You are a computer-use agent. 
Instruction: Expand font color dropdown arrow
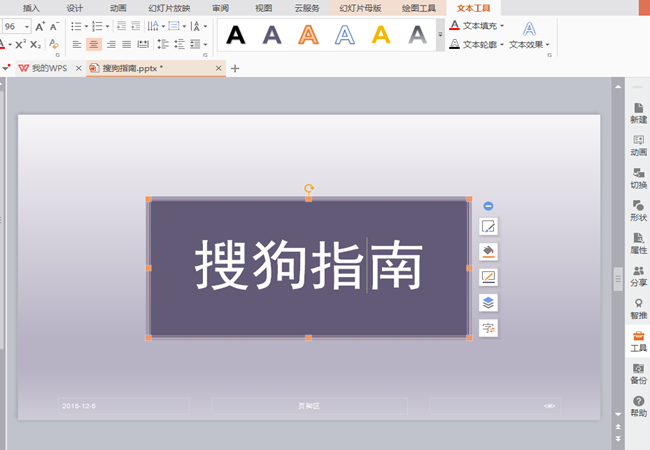tap(10, 45)
